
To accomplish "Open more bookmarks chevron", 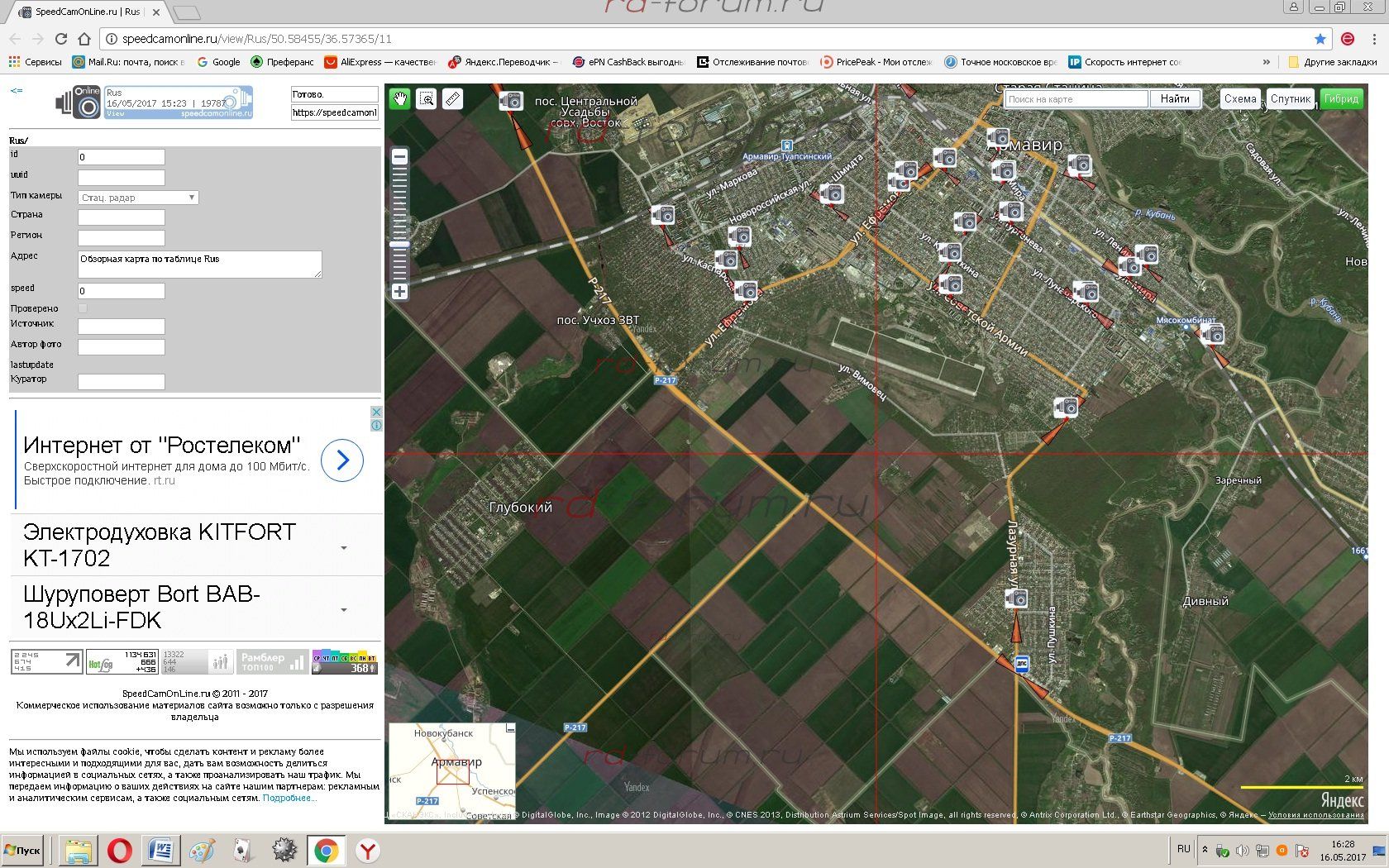I will pyautogui.click(x=1266, y=62).
